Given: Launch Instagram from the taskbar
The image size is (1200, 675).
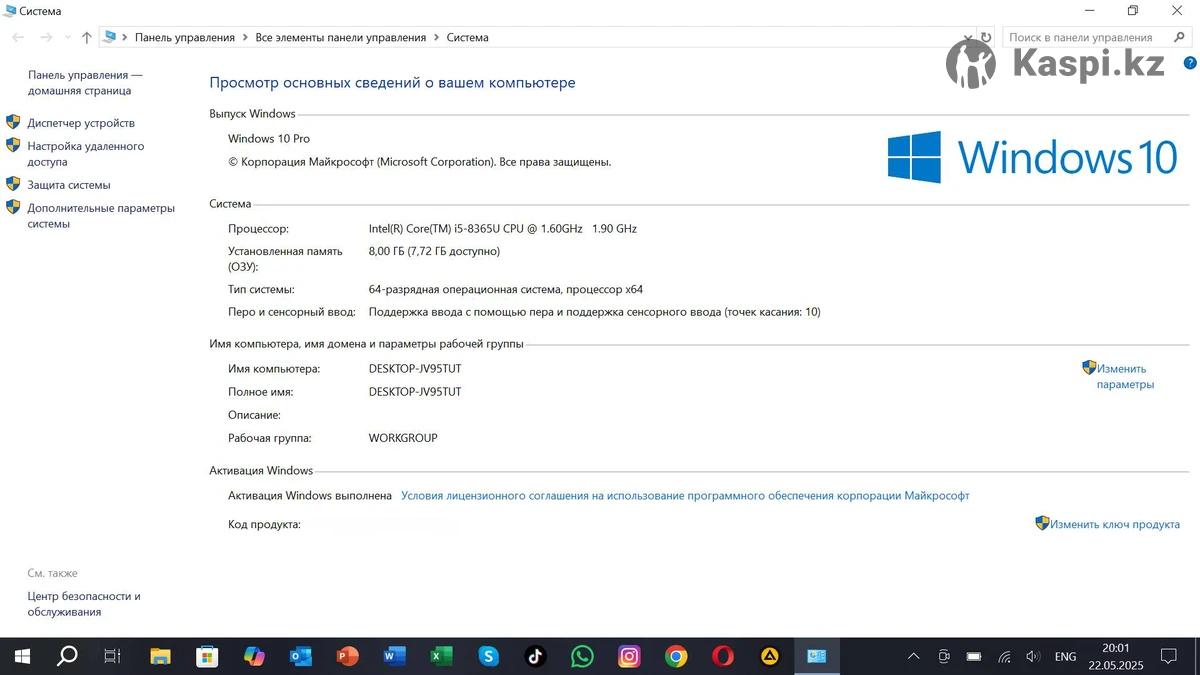Looking at the screenshot, I should click(x=629, y=657).
